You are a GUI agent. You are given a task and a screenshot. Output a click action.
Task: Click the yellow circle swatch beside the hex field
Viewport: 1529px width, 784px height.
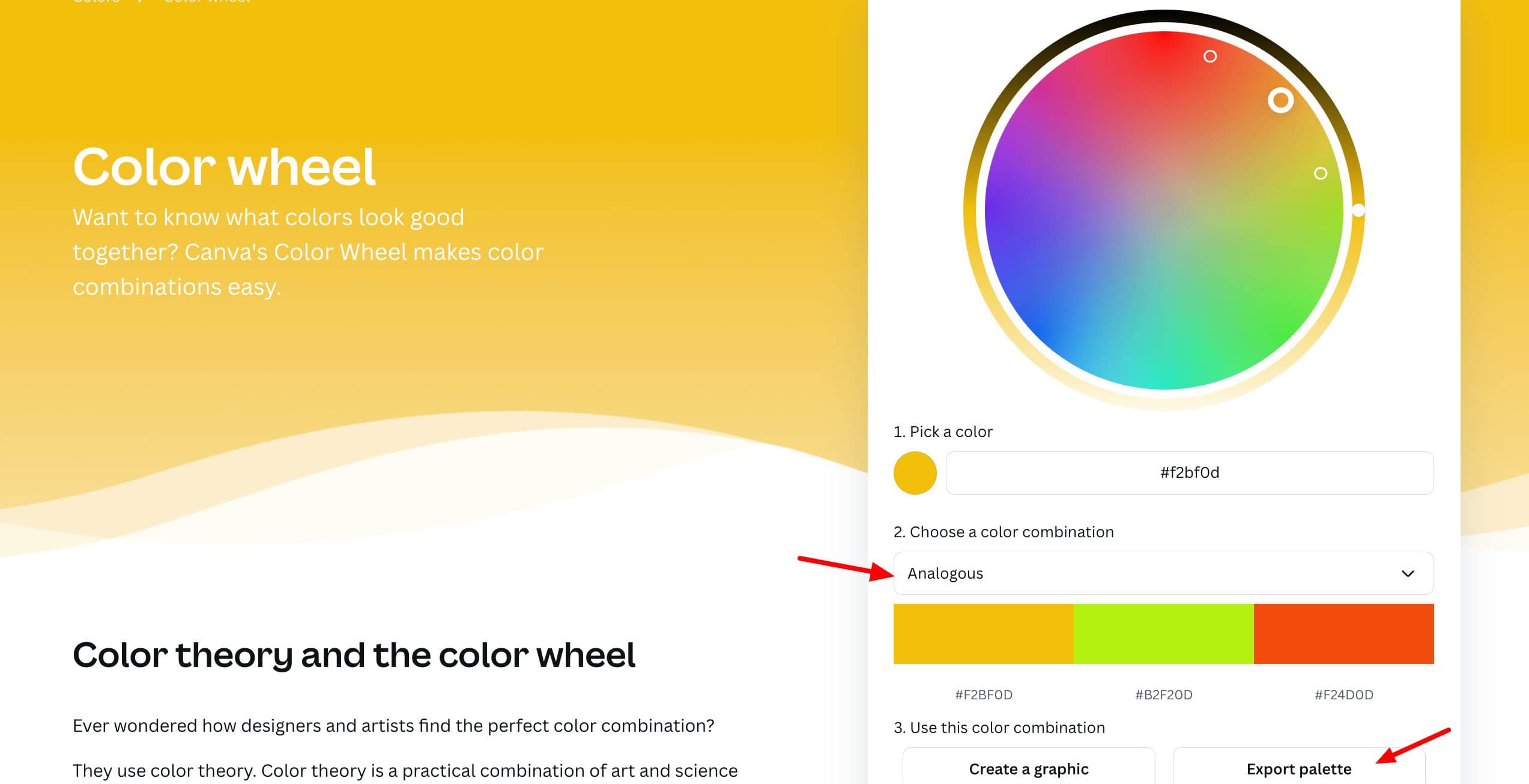pos(915,473)
